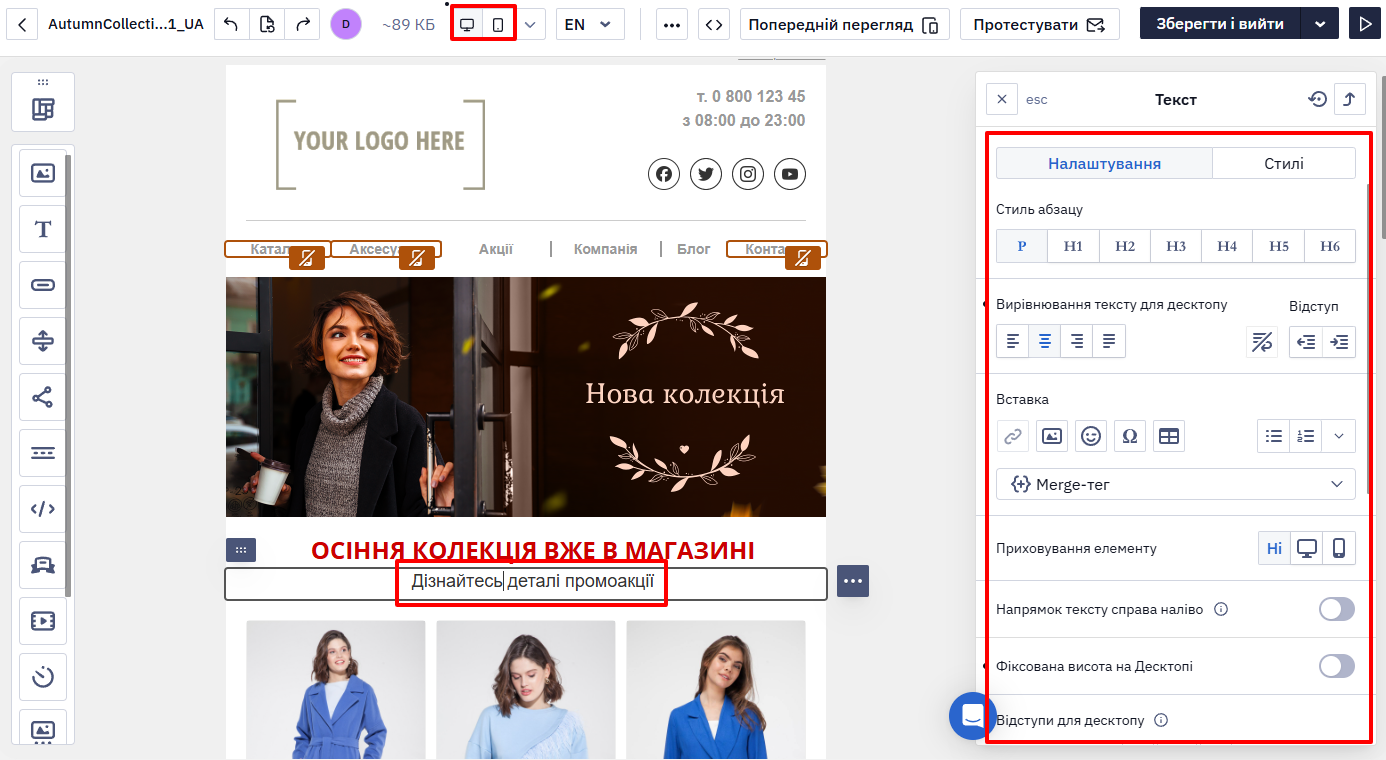This screenshot has width=1386, height=760.
Task: Align text right
Action: 1077,341
